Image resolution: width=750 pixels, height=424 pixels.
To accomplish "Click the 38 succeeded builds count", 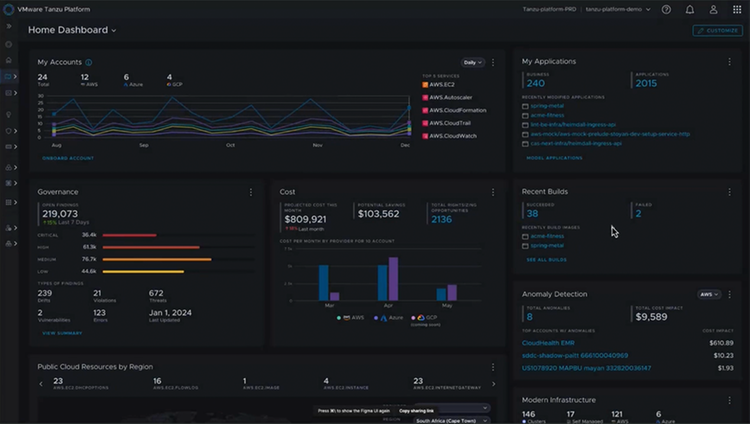I will pyautogui.click(x=532, y=214).
